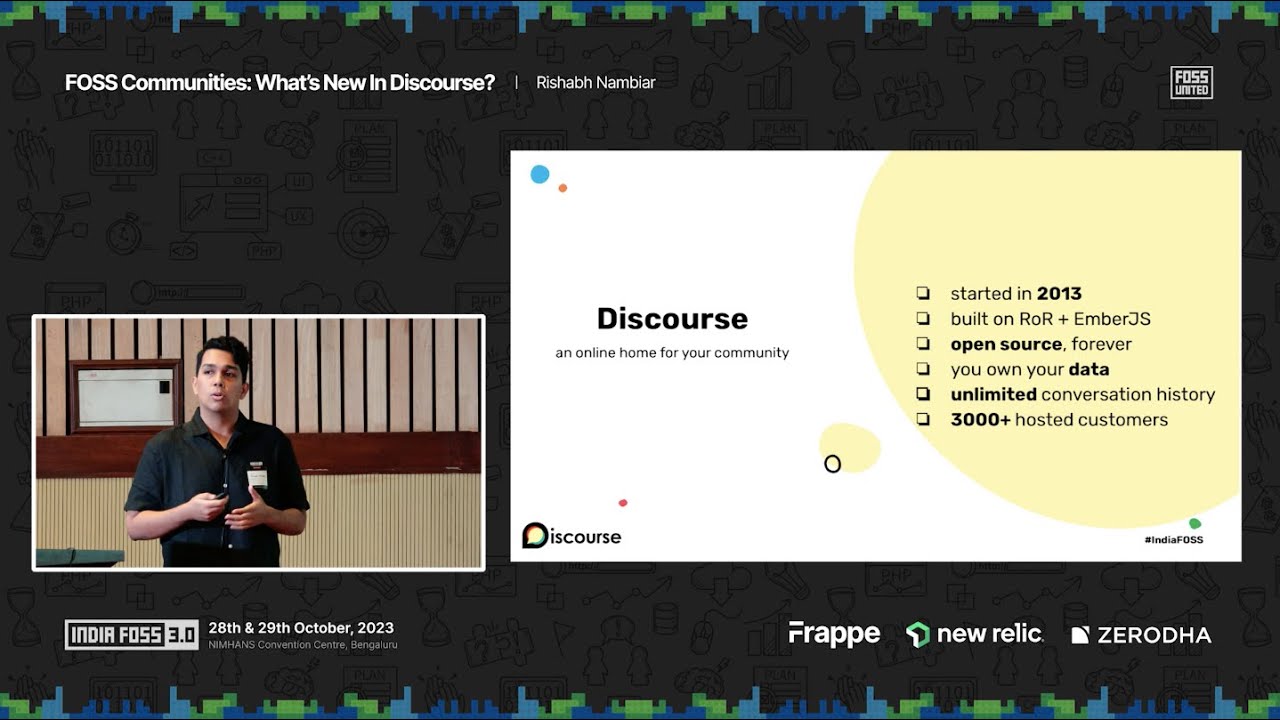Open the Frappe sponsor logo
Viewport: 1280px width, 720px height.
pyautogui.click(x=834, y=634)
